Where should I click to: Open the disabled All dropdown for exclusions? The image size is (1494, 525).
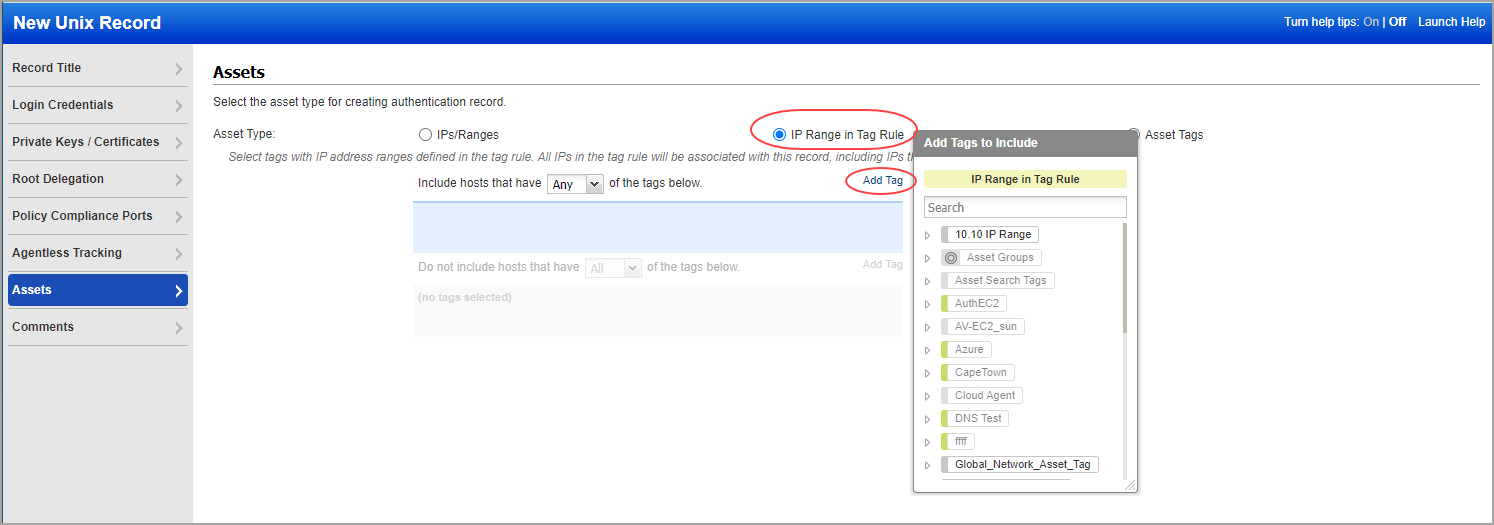pos(613,268)
